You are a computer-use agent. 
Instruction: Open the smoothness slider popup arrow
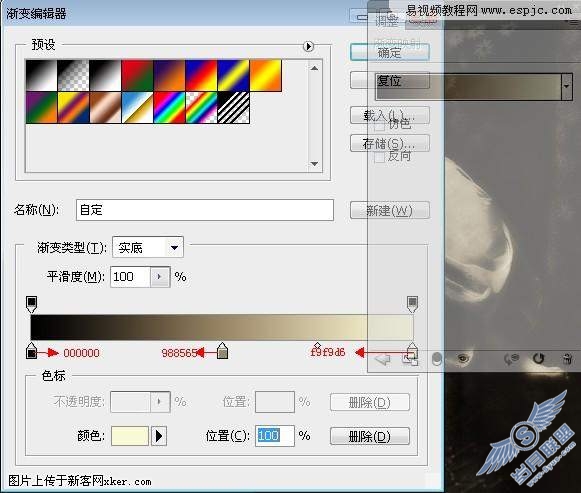click(160, 277)
